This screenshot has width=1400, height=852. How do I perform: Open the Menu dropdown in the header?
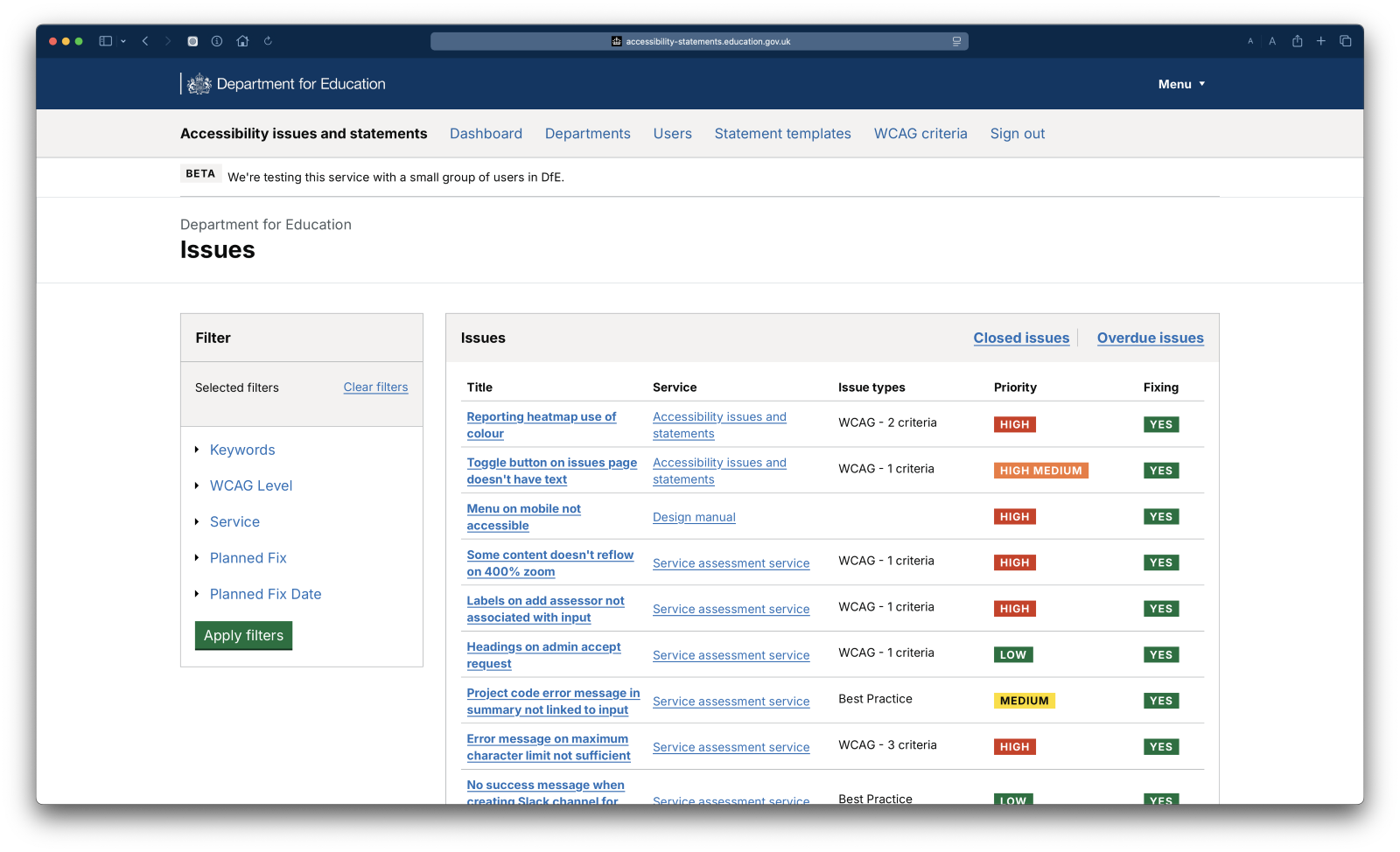tap(1180, 84)
